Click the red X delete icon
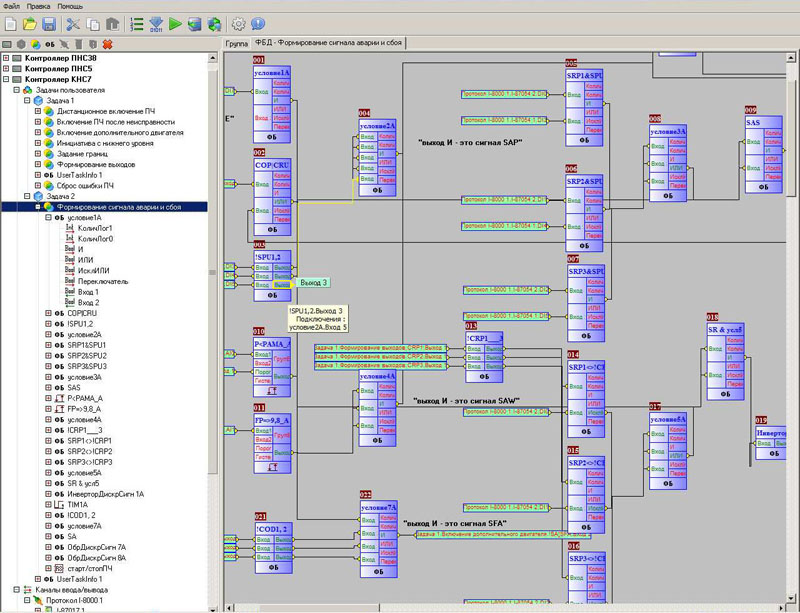The height and width of the screenshot is (613, 800). (107, 44)
